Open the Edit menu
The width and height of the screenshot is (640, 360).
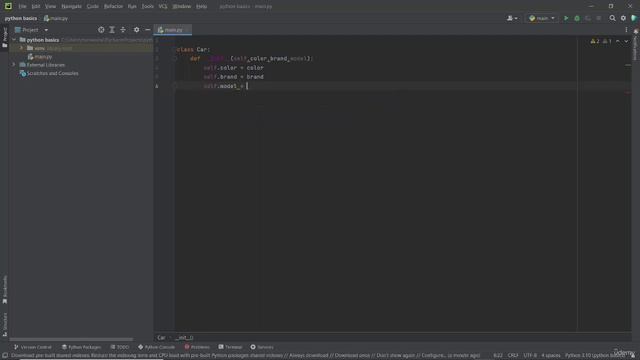pos(36,7)
